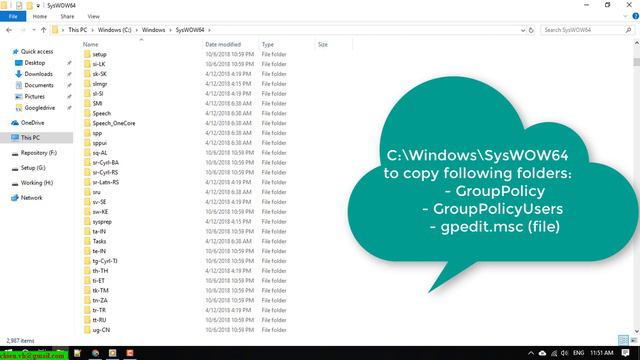640x360 pixels.
Task: Go up one level with Up arrow
Action: (43, 30)
